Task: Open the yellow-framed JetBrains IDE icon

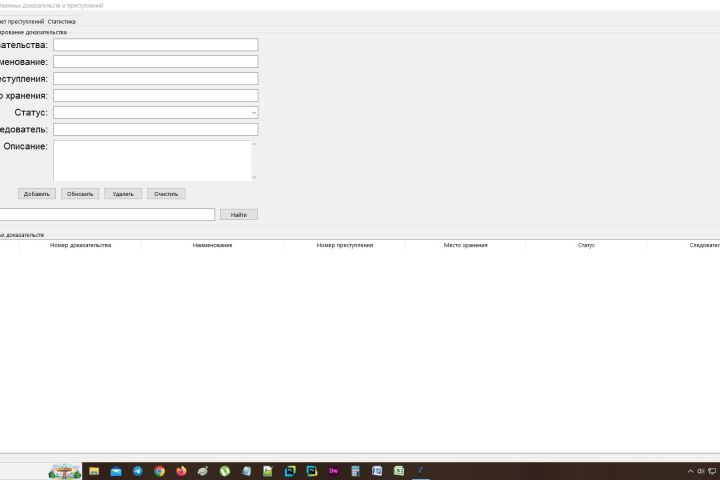Action: (x=312, y=471)
